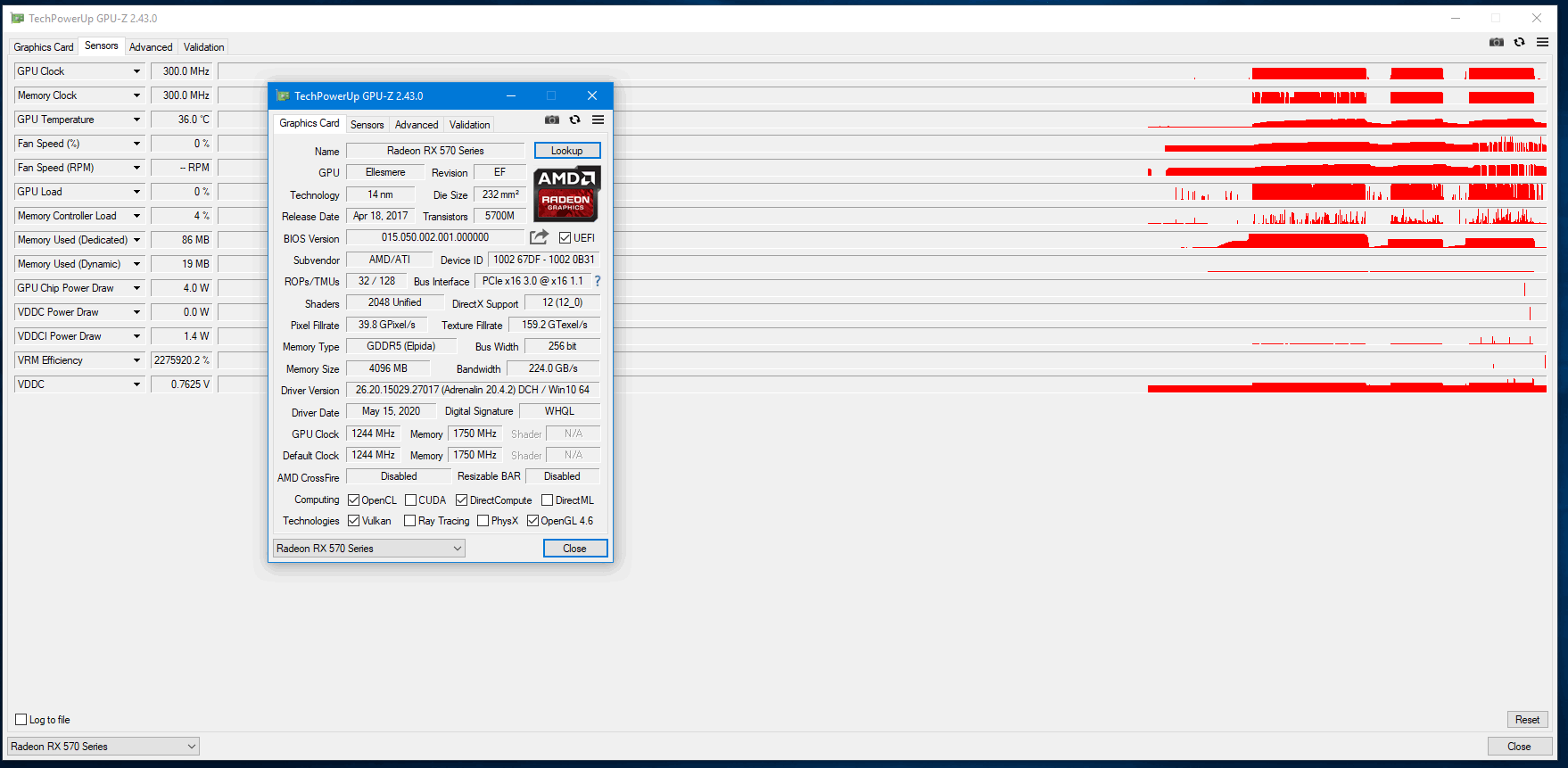Screen dimensions: 1568x768
Task: Click the GPU Clock history graph
Action: (x=882, y=71)
